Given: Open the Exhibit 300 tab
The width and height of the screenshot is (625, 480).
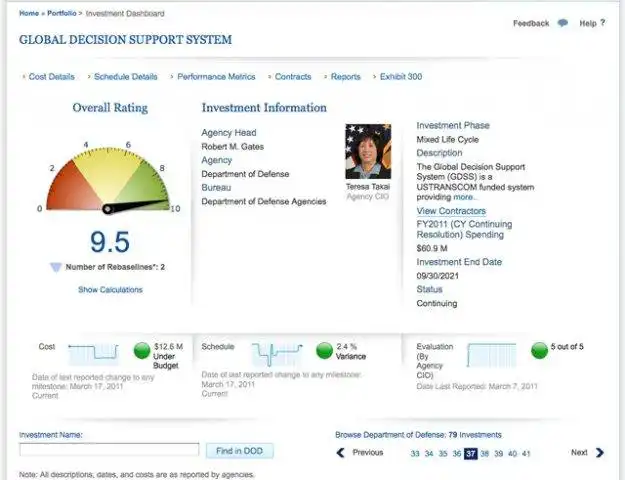Looking at the screenshot, I should pyautogui.click(x=401, y=77).
